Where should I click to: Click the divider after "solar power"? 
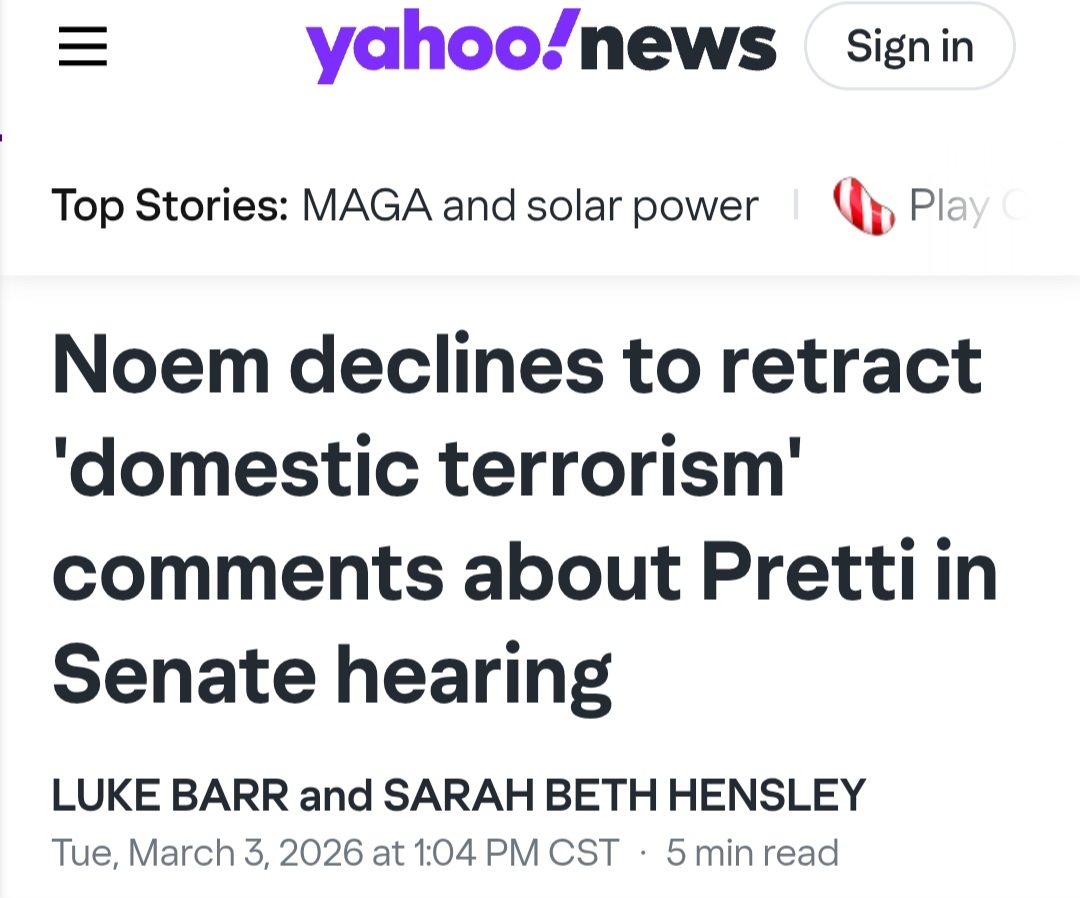coord(796,206)
